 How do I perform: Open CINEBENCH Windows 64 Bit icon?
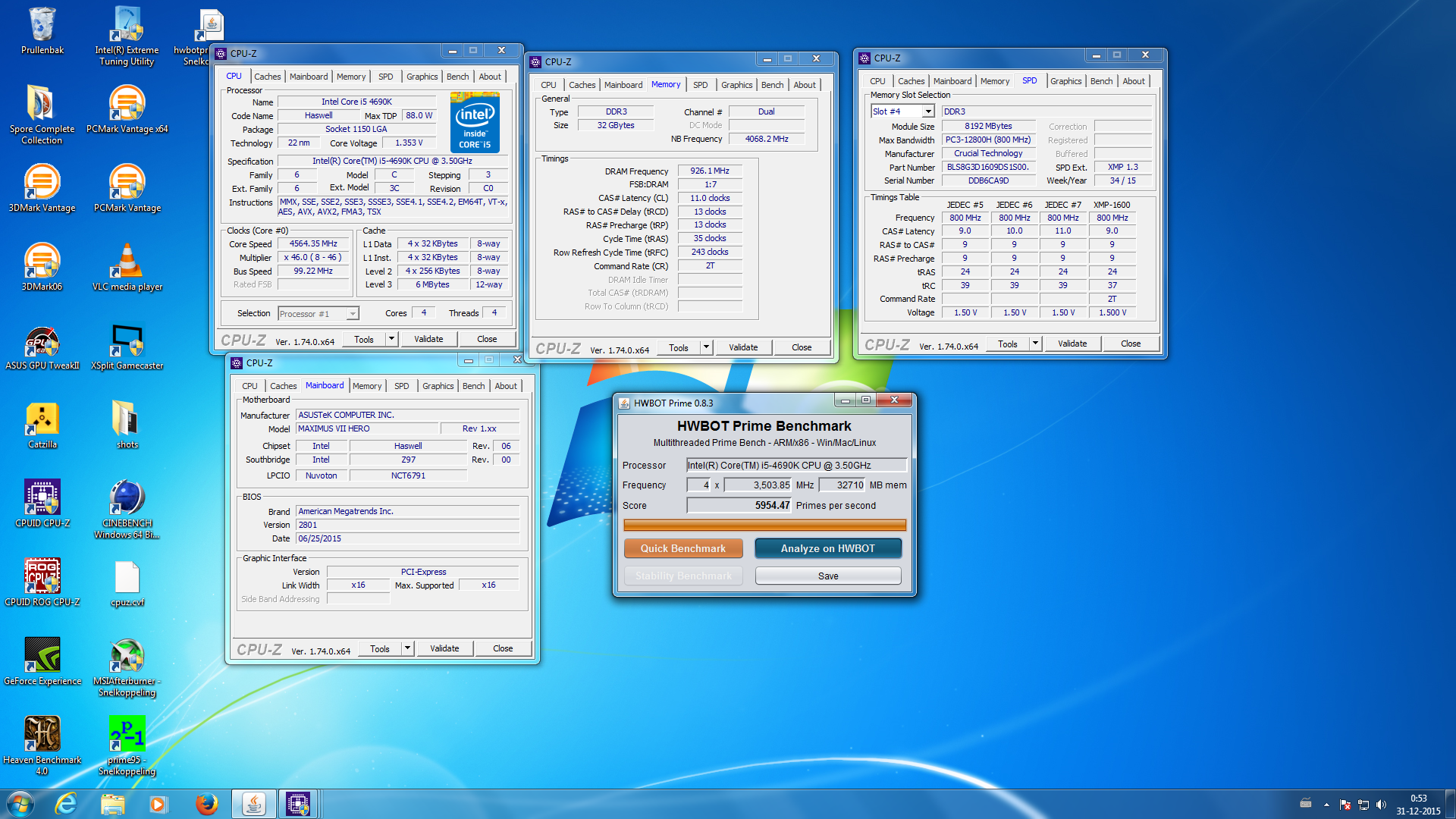(127, 509)
